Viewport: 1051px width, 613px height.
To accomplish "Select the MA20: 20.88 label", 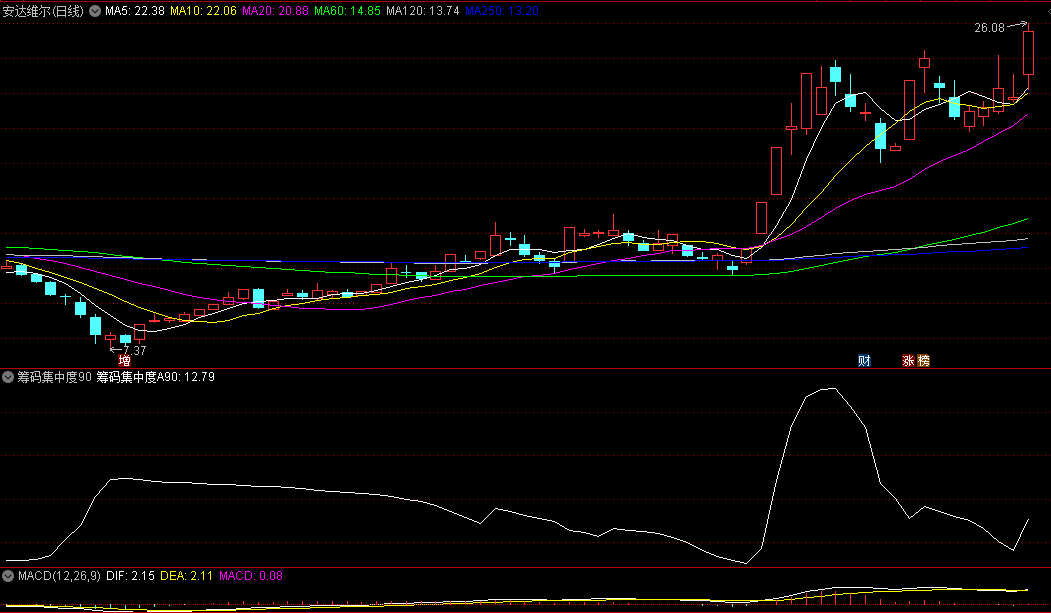I will coord(275,11).
